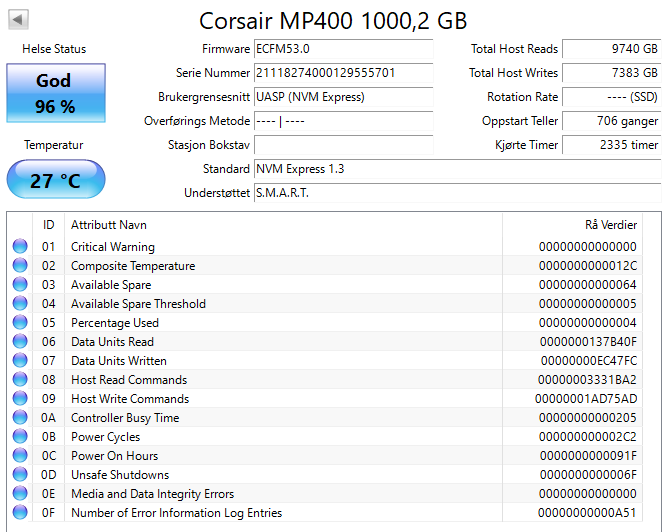
Task: Click the Understøttet field S.M.A.R.T.
Action: [457, 193]
